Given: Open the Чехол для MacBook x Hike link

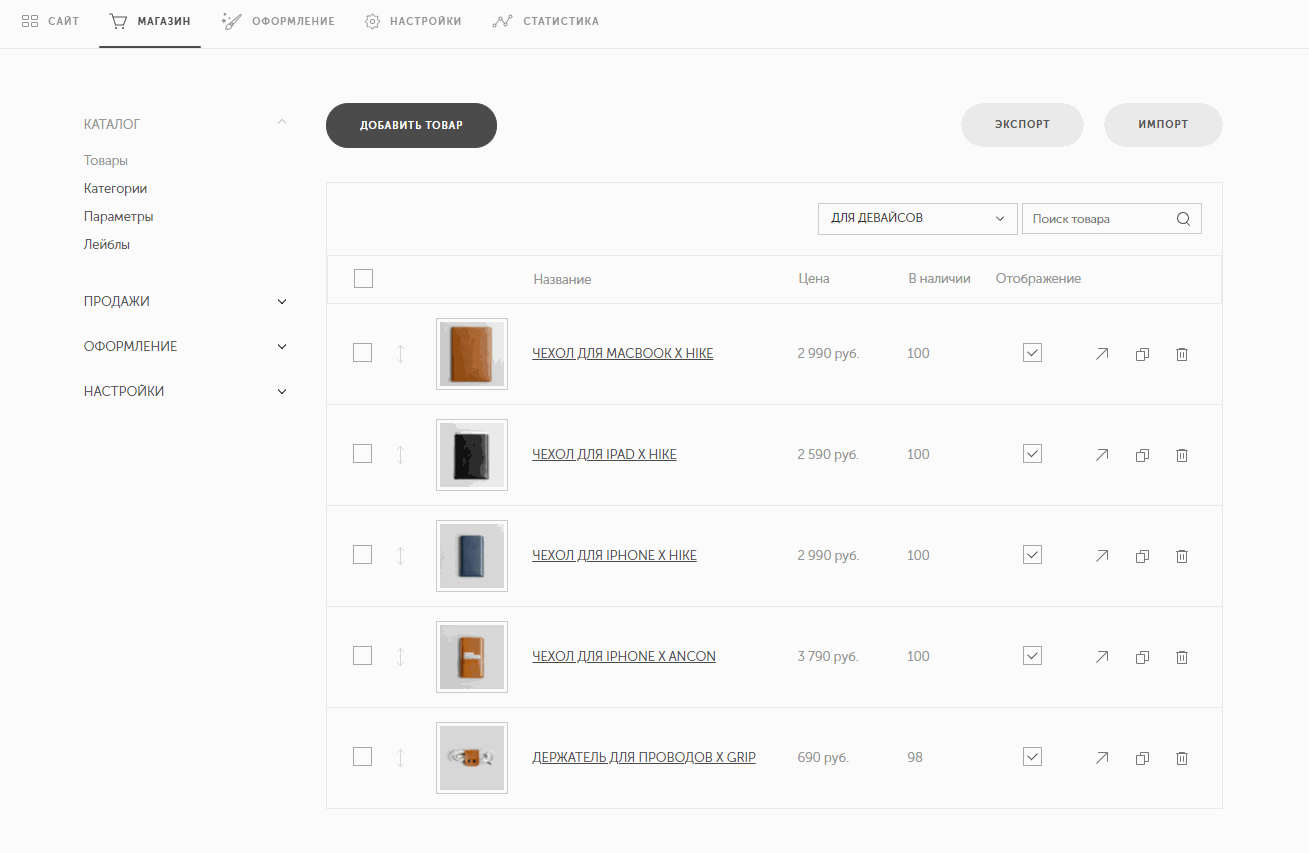Looking at the screenshot, I should (623, 354).
